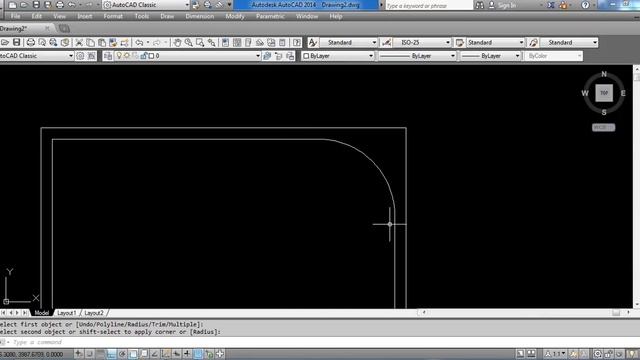Activate the Pan hand tool
The image size is (640, 360).
click(x=177, y=42)
